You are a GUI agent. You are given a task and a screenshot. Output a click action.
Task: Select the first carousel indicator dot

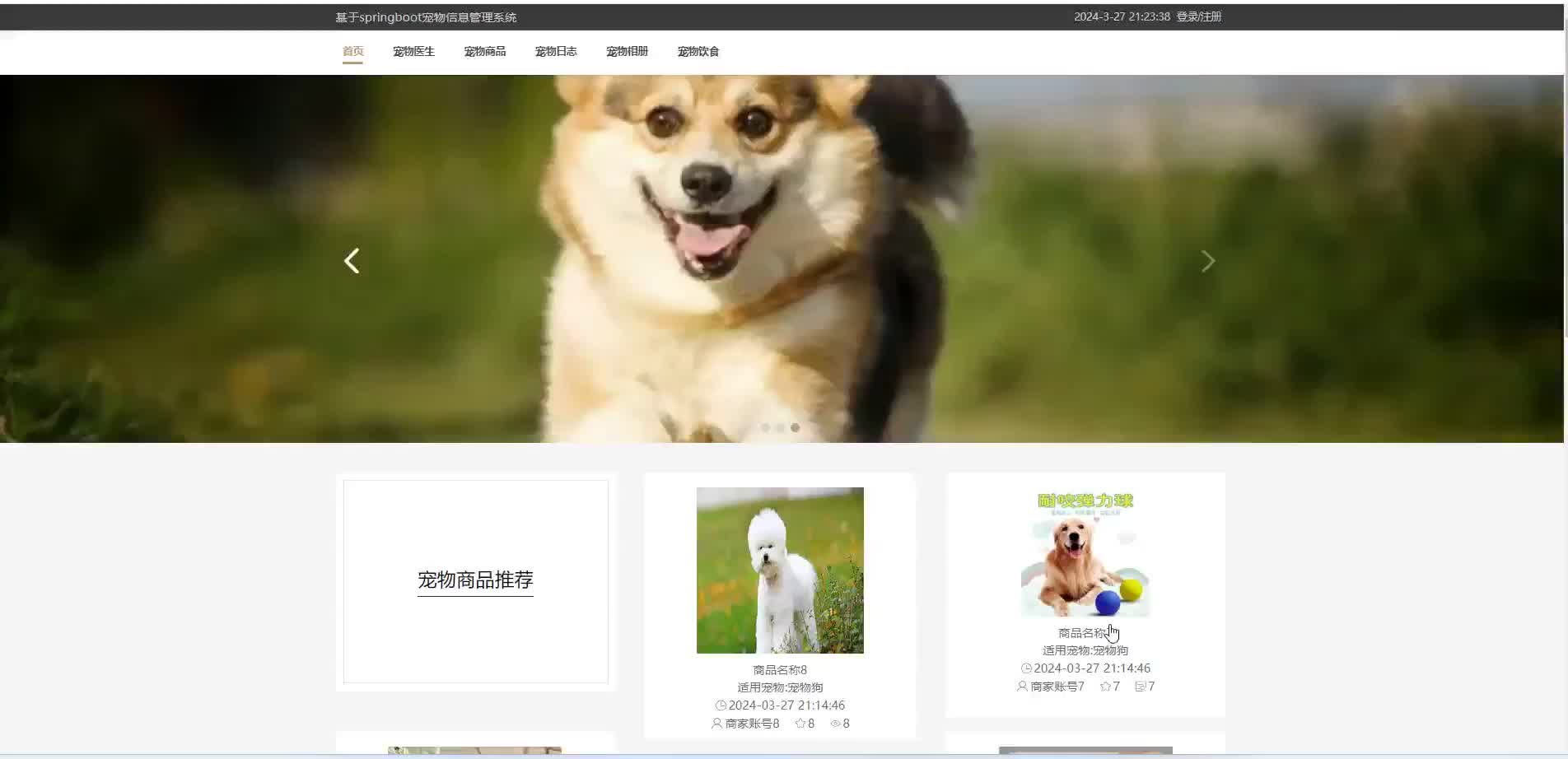(x=766, y=427)
